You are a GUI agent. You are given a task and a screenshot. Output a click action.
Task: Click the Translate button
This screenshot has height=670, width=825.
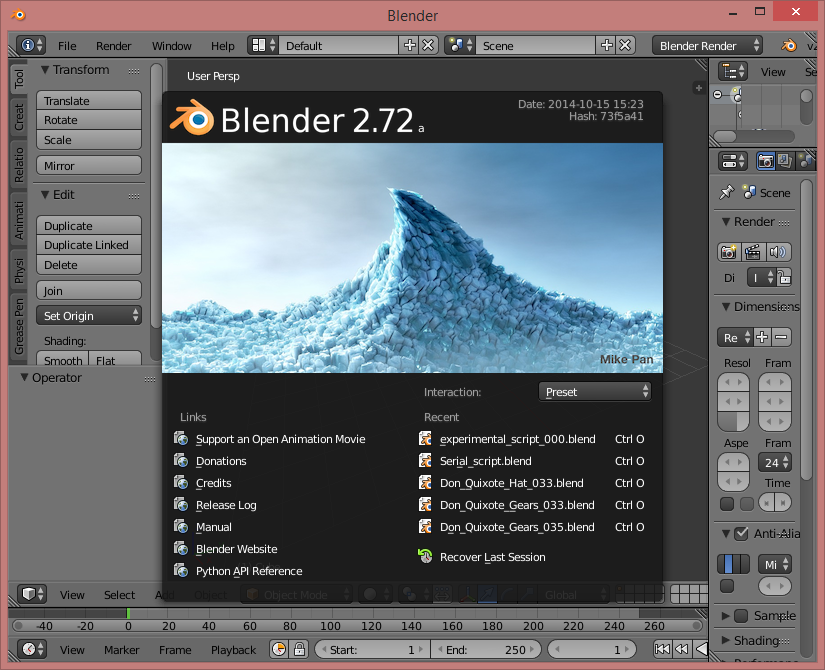pyautogui.click(x=89, y=101)
